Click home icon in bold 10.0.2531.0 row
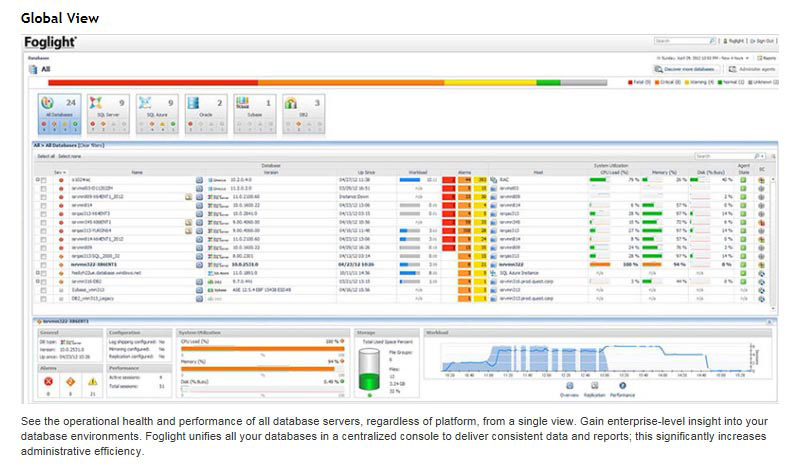The height and width of the screenshot is (467, 800). [x=199, y=265]
